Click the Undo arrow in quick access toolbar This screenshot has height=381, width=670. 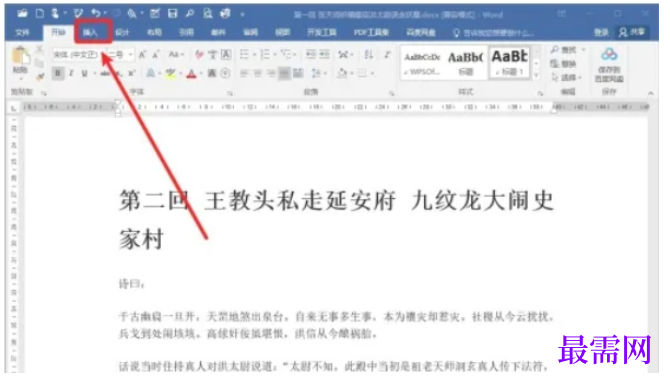point(96,14)
